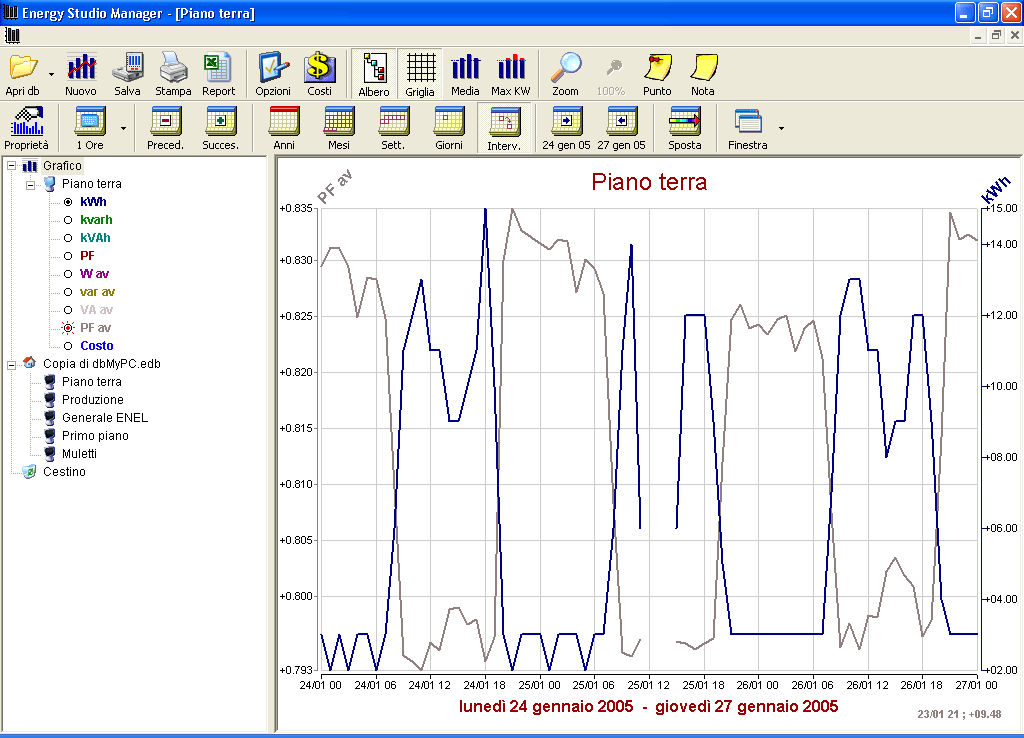Open the Report spreadsheet icon
This screenshot has width=1024, height=738.
(218, 74)
